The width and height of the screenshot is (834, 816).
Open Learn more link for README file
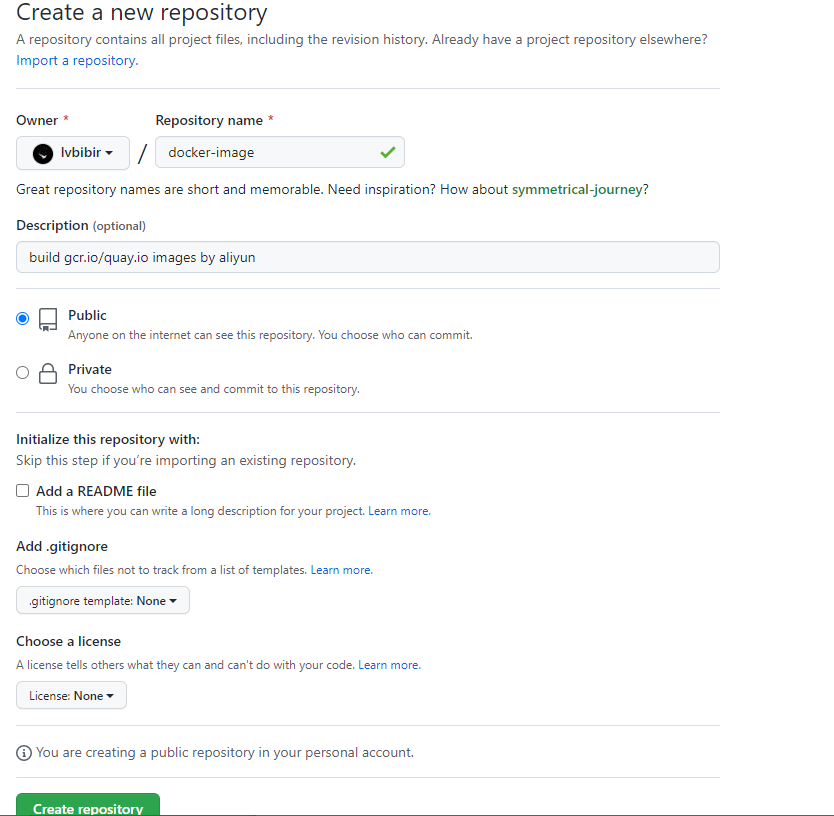(x=399, y=511)
